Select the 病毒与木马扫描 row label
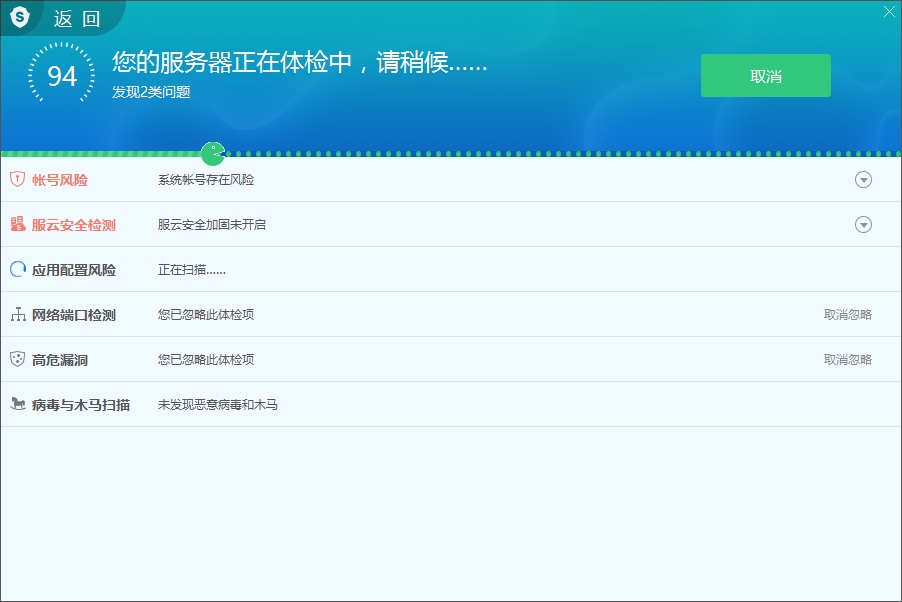Viewport: 902px width, 602px height. click(x=80, y=403)
